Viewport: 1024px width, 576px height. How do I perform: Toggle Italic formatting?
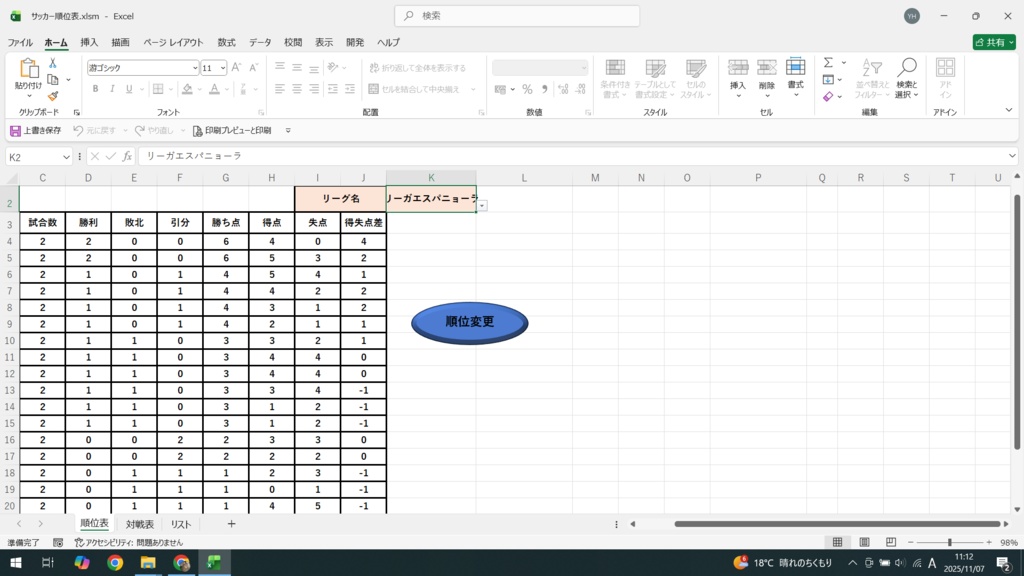click(112, 89)
